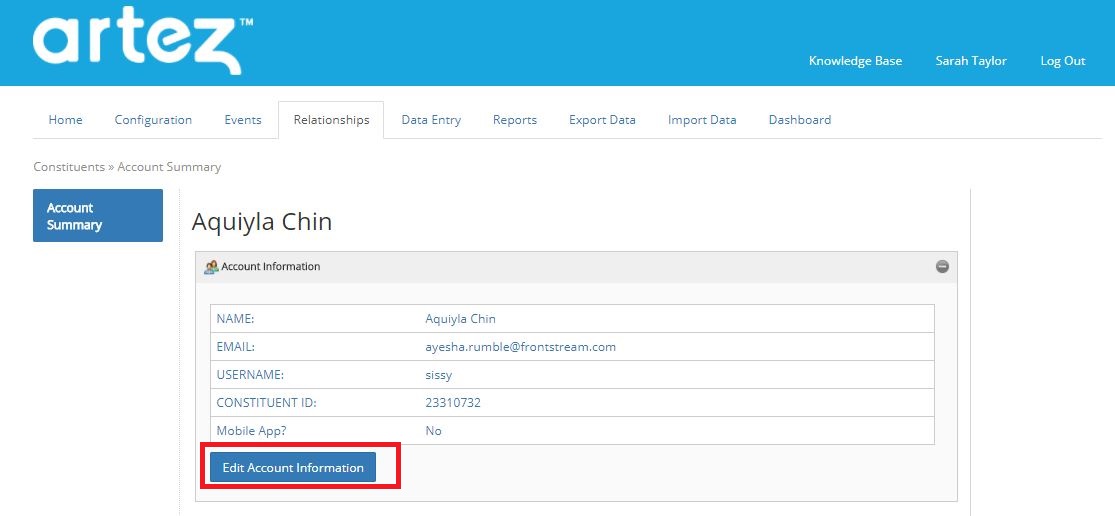
Task: Open the Export Data tab
Action: click(x=602, y=120)
